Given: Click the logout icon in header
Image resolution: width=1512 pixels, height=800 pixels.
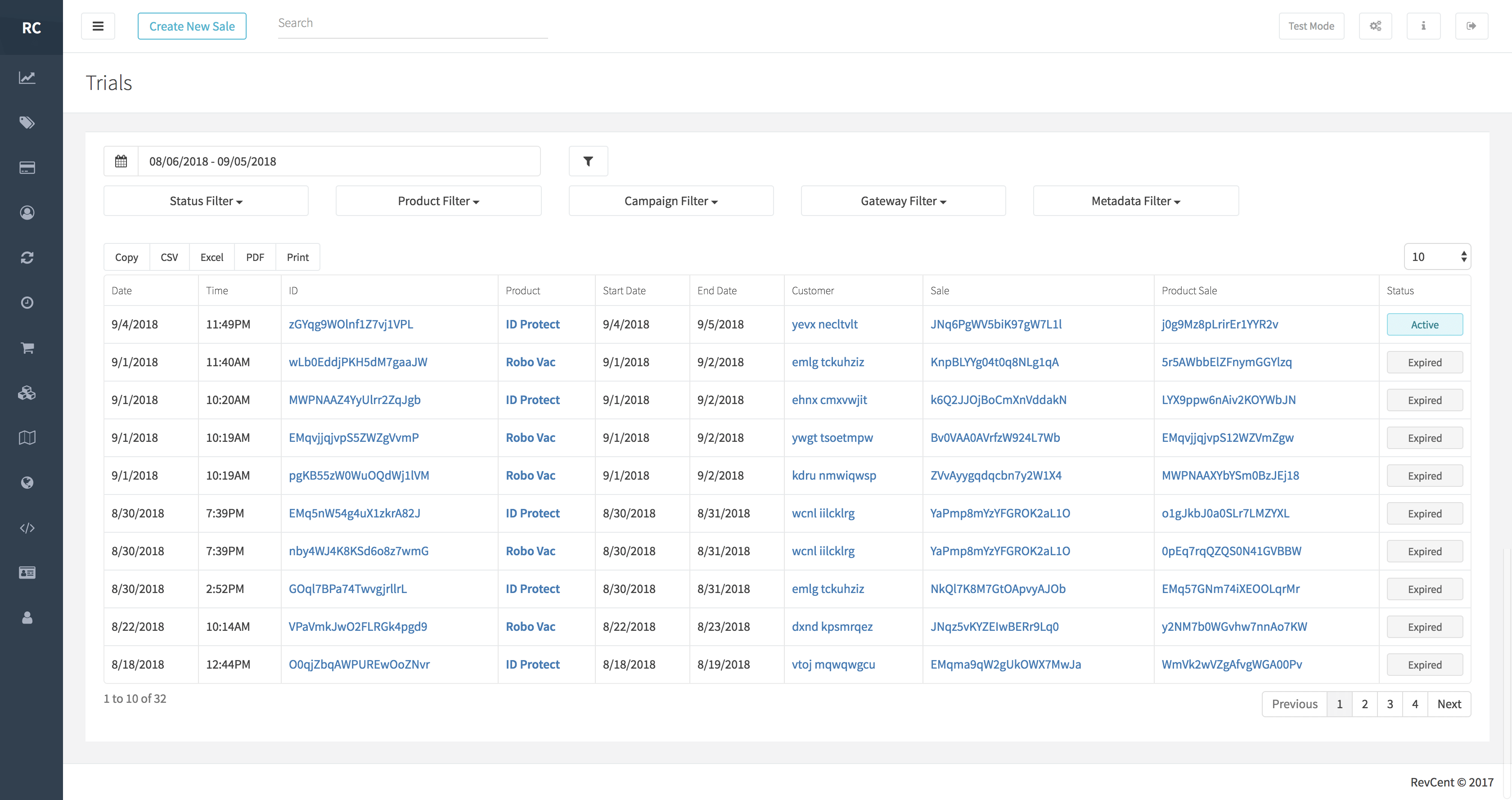Looking at the screenshot, I should [1471, 26].
